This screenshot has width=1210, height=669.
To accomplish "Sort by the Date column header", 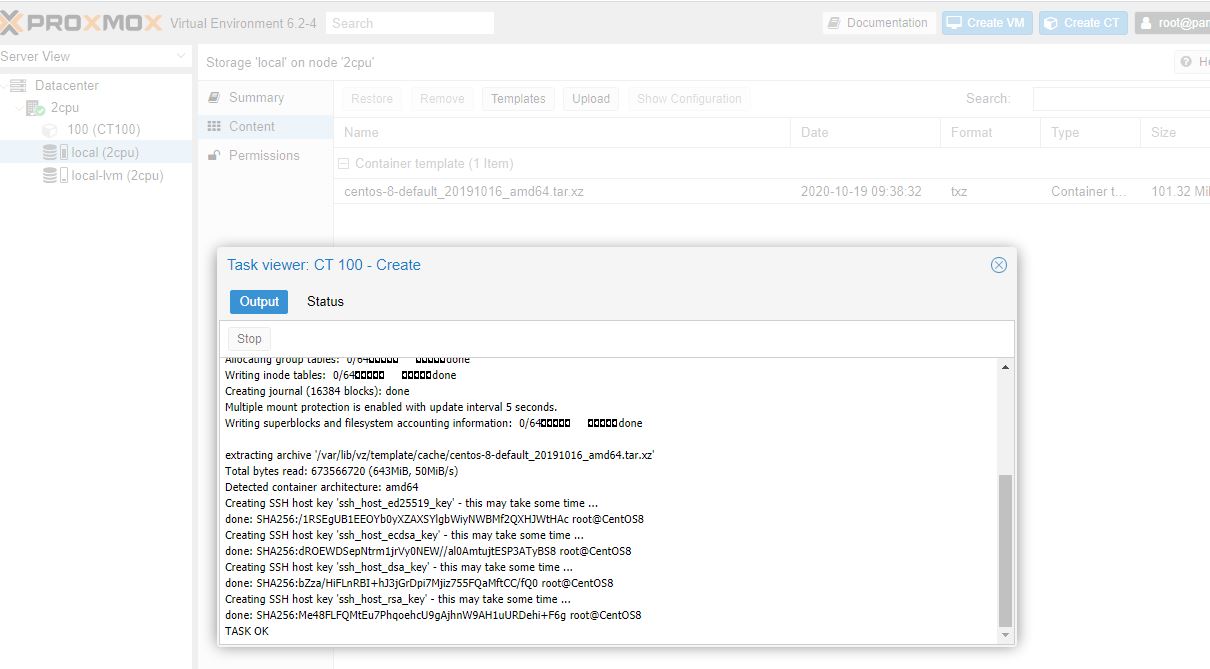I will [x=865, y=132].
